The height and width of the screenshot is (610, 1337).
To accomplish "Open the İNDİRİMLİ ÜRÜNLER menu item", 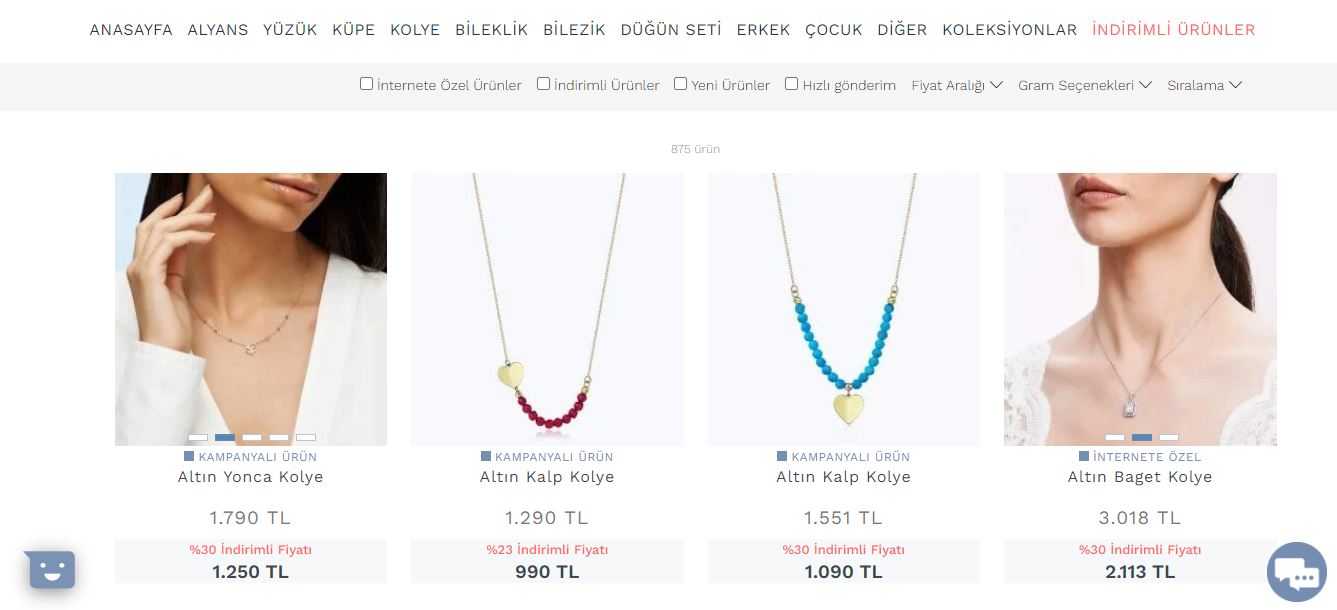I will tap(1174, 30).
